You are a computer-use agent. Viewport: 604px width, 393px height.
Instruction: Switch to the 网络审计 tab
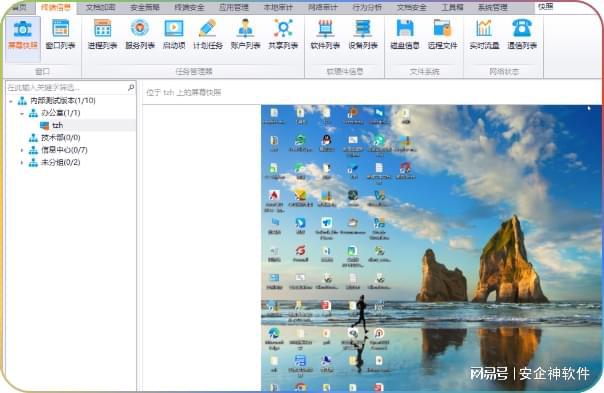323,7
